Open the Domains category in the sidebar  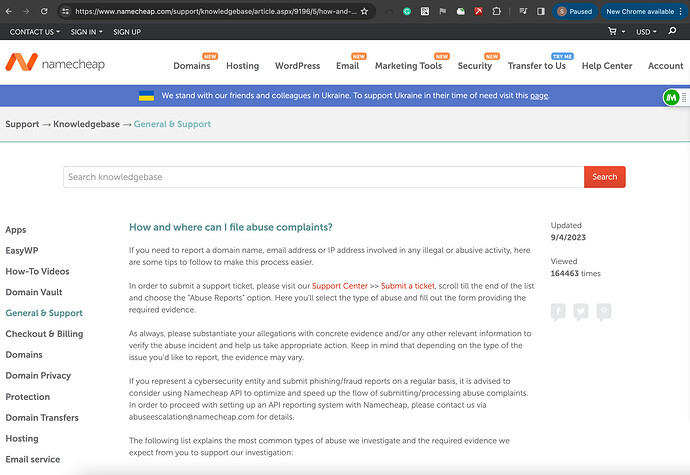click(24, 354)
